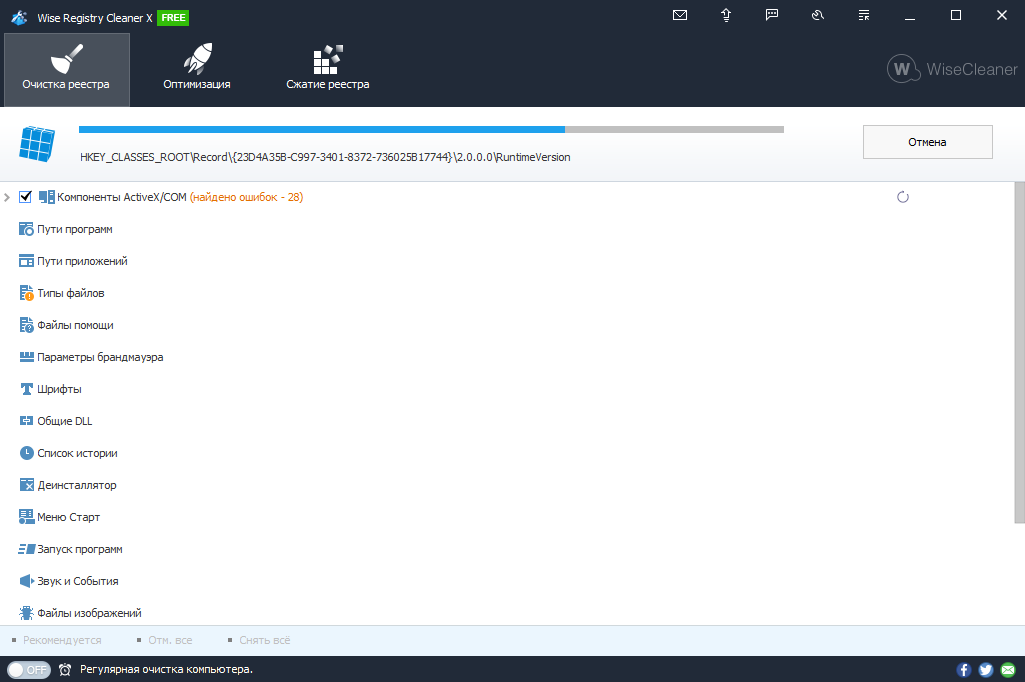Select the Список истории row label
Viewport: 1025px width, 682px height.
click(77, 453)
